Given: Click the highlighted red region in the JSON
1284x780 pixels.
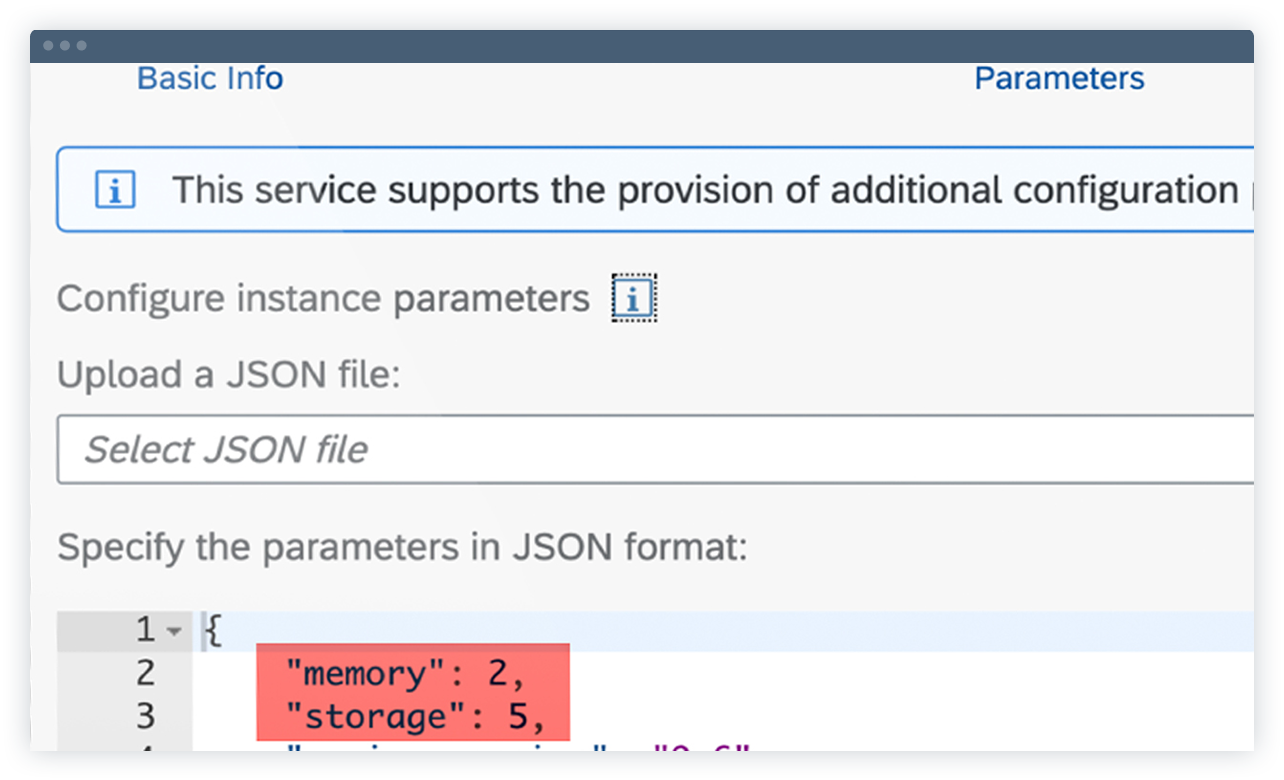Looking at the screenshot, I should [413, 692].
